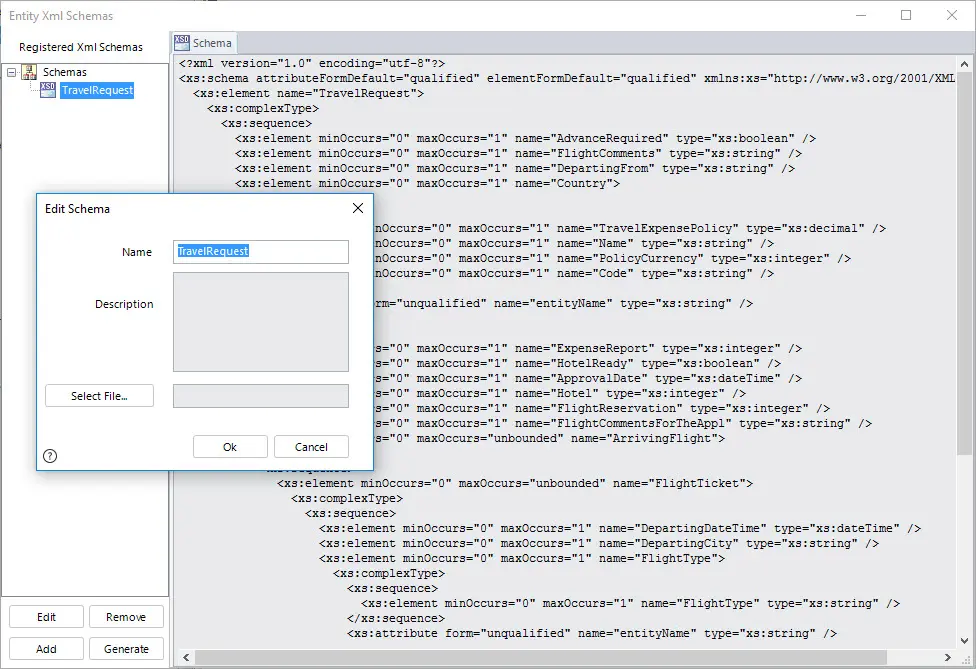Click the XSD icon on Schema tab
This screenshot has width=976, height=669.
[182, 42]
